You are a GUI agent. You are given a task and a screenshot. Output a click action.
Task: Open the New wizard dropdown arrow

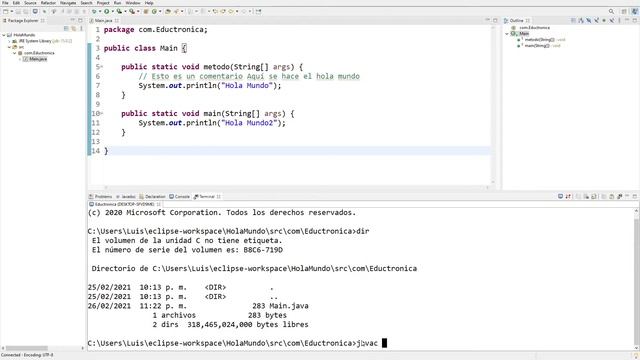click(x=11, y=11)
